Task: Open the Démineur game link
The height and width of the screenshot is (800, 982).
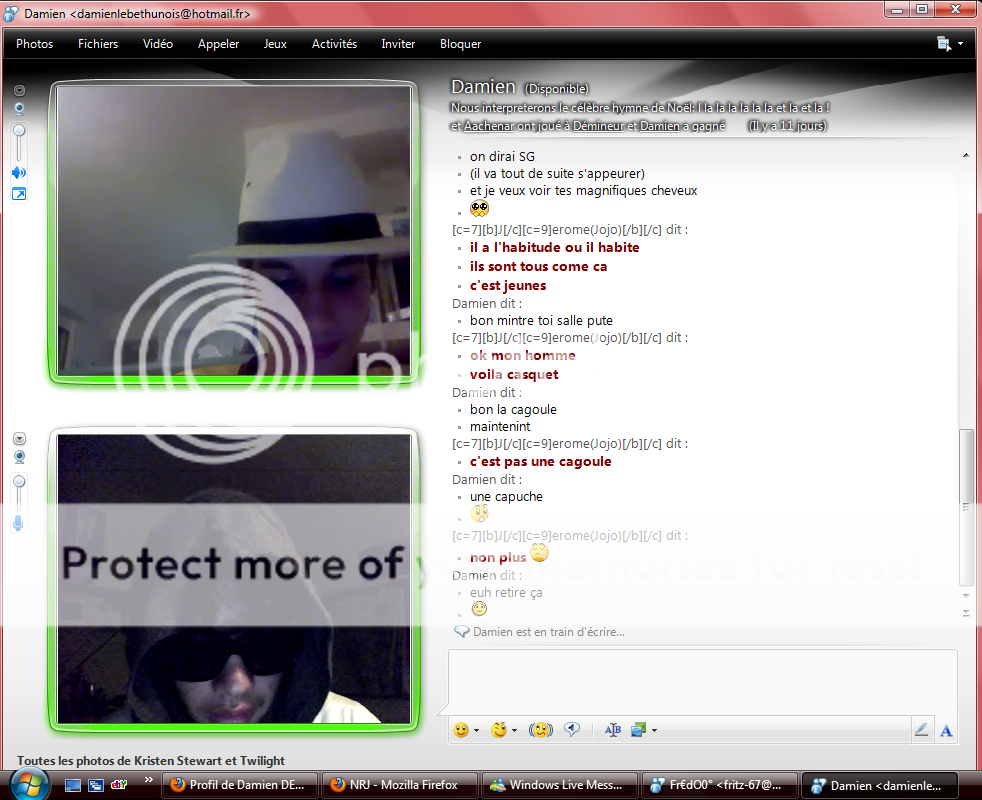Action: coord(598,126)
